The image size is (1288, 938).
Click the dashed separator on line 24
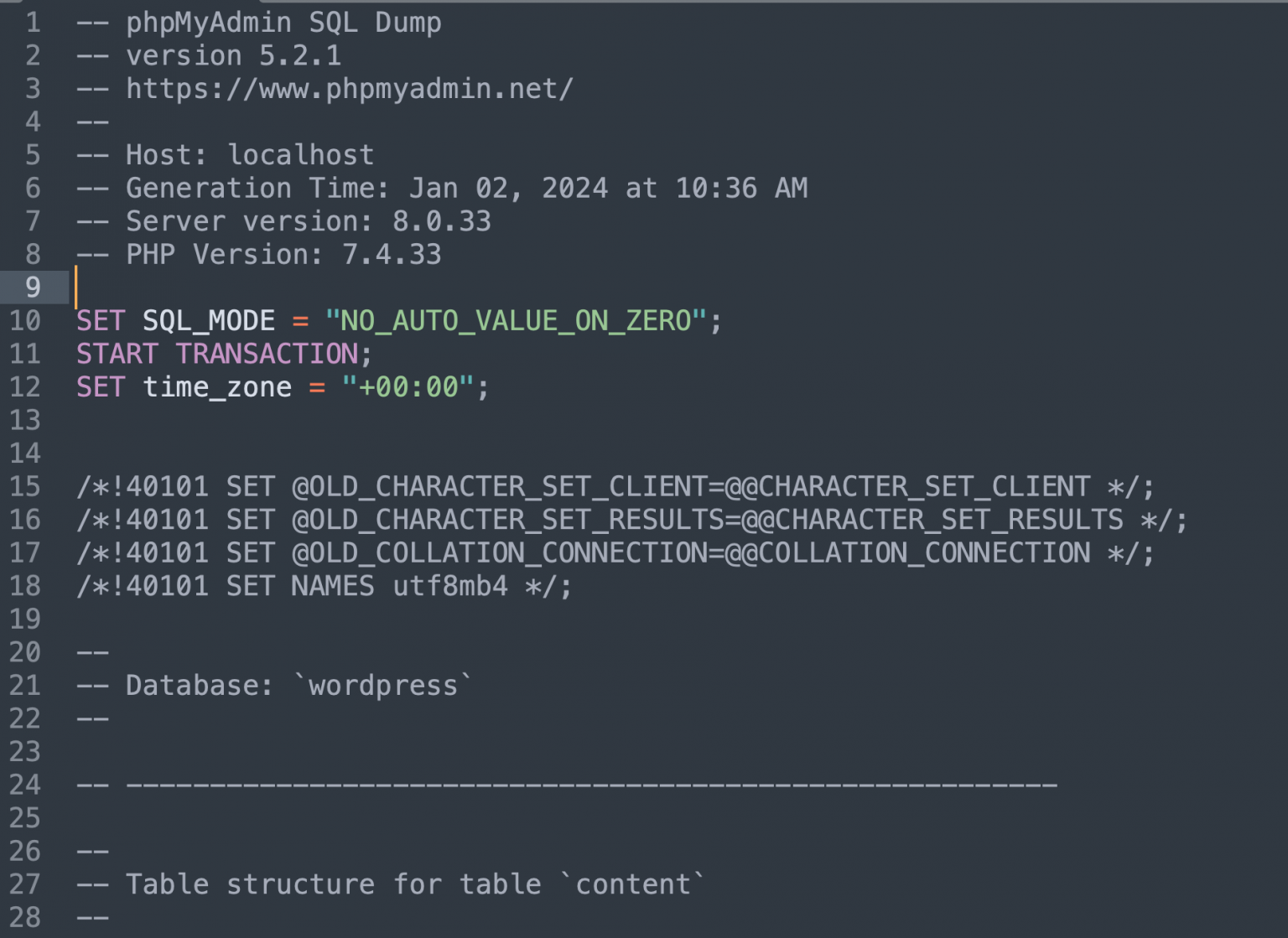[x=591, y=785]
